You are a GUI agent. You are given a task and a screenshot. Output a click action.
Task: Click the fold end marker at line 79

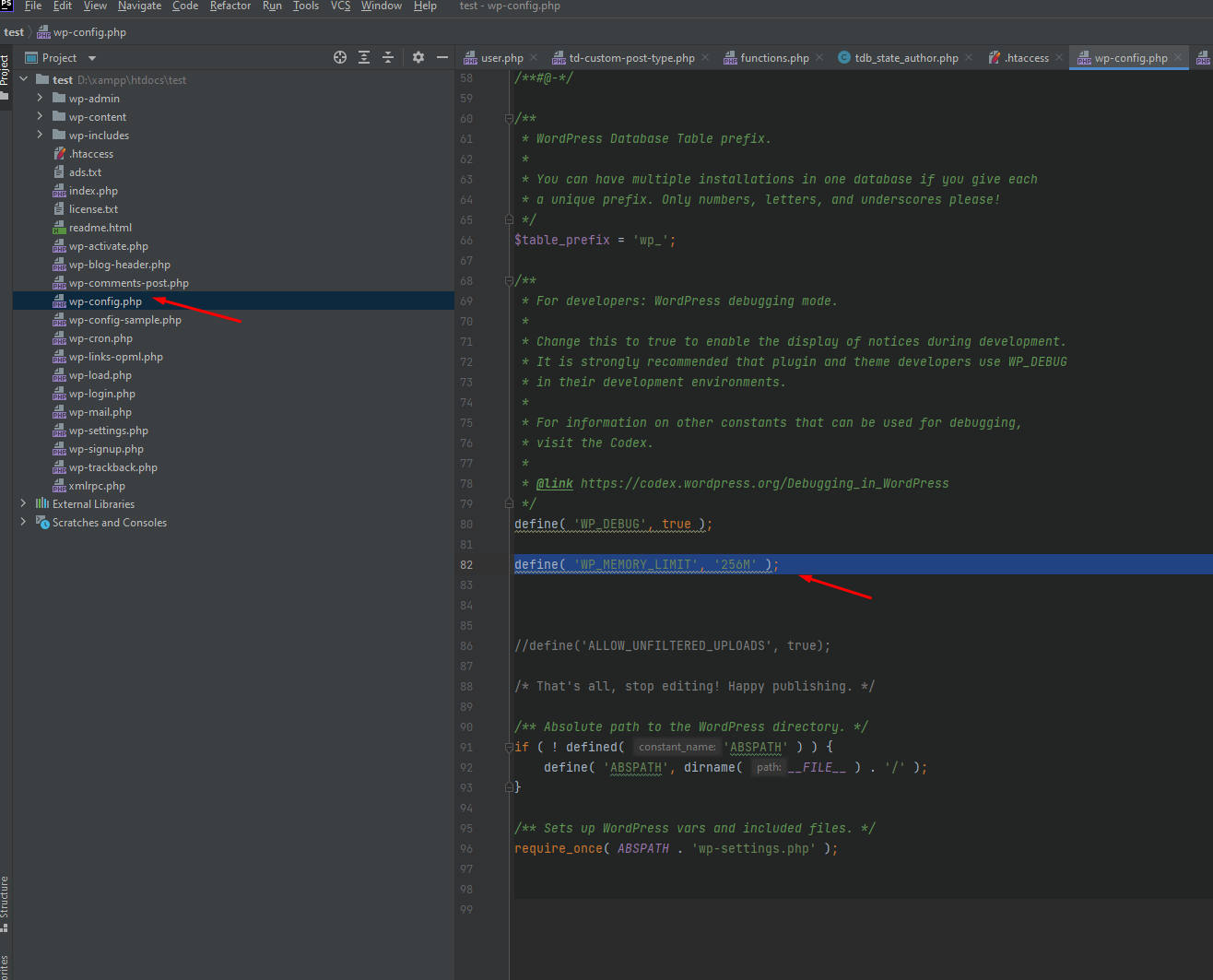(509, 503)
